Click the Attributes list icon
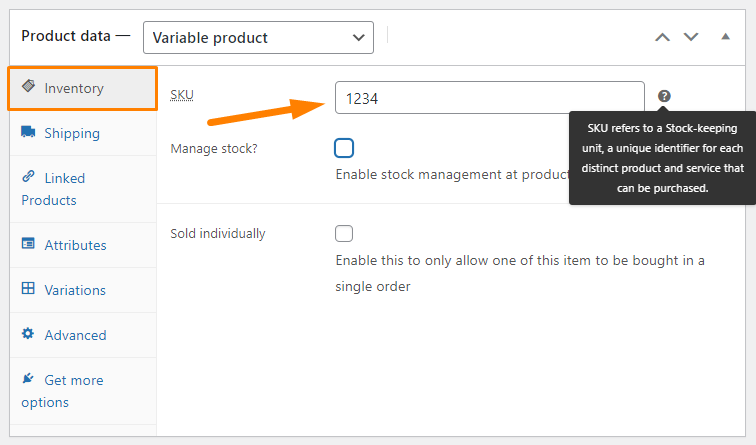The image size is (756, 445). click(x=28, y=243)
